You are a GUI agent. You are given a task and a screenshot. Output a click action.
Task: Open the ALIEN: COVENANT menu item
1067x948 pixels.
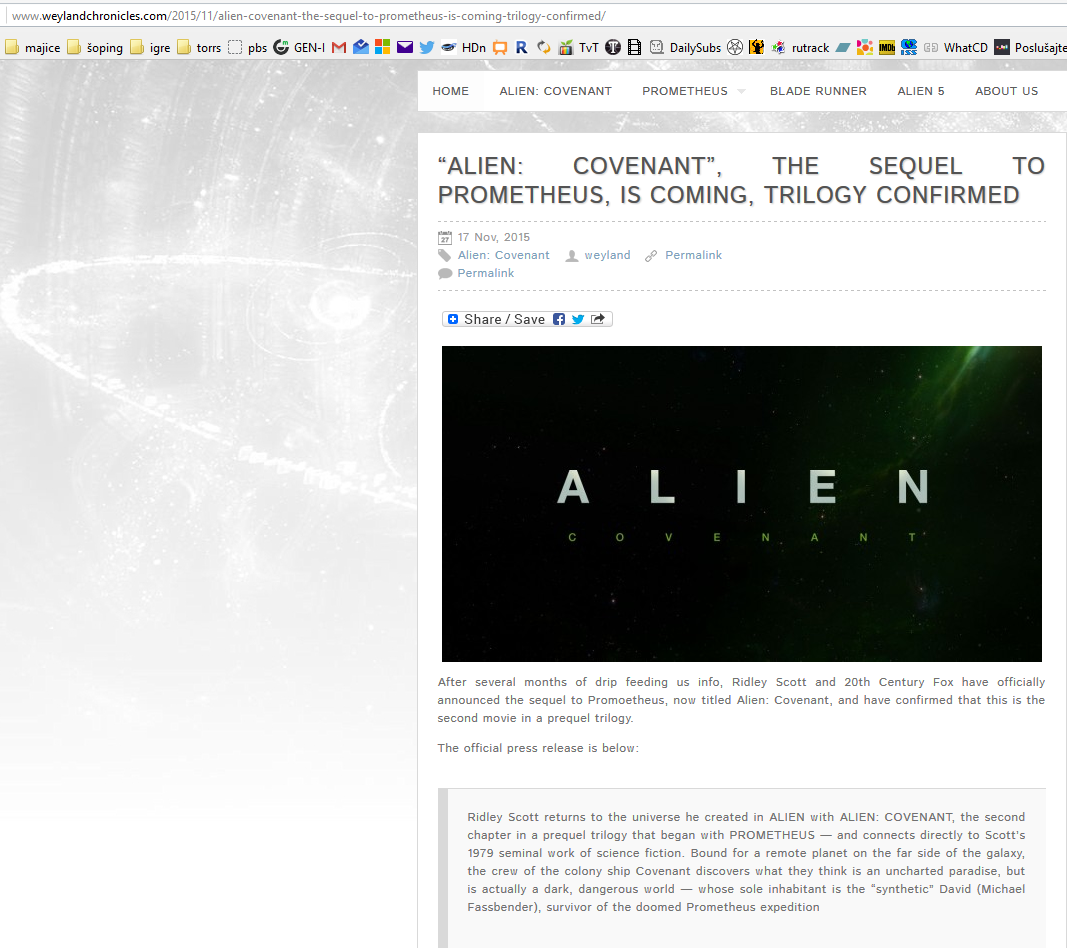[555, 91]
